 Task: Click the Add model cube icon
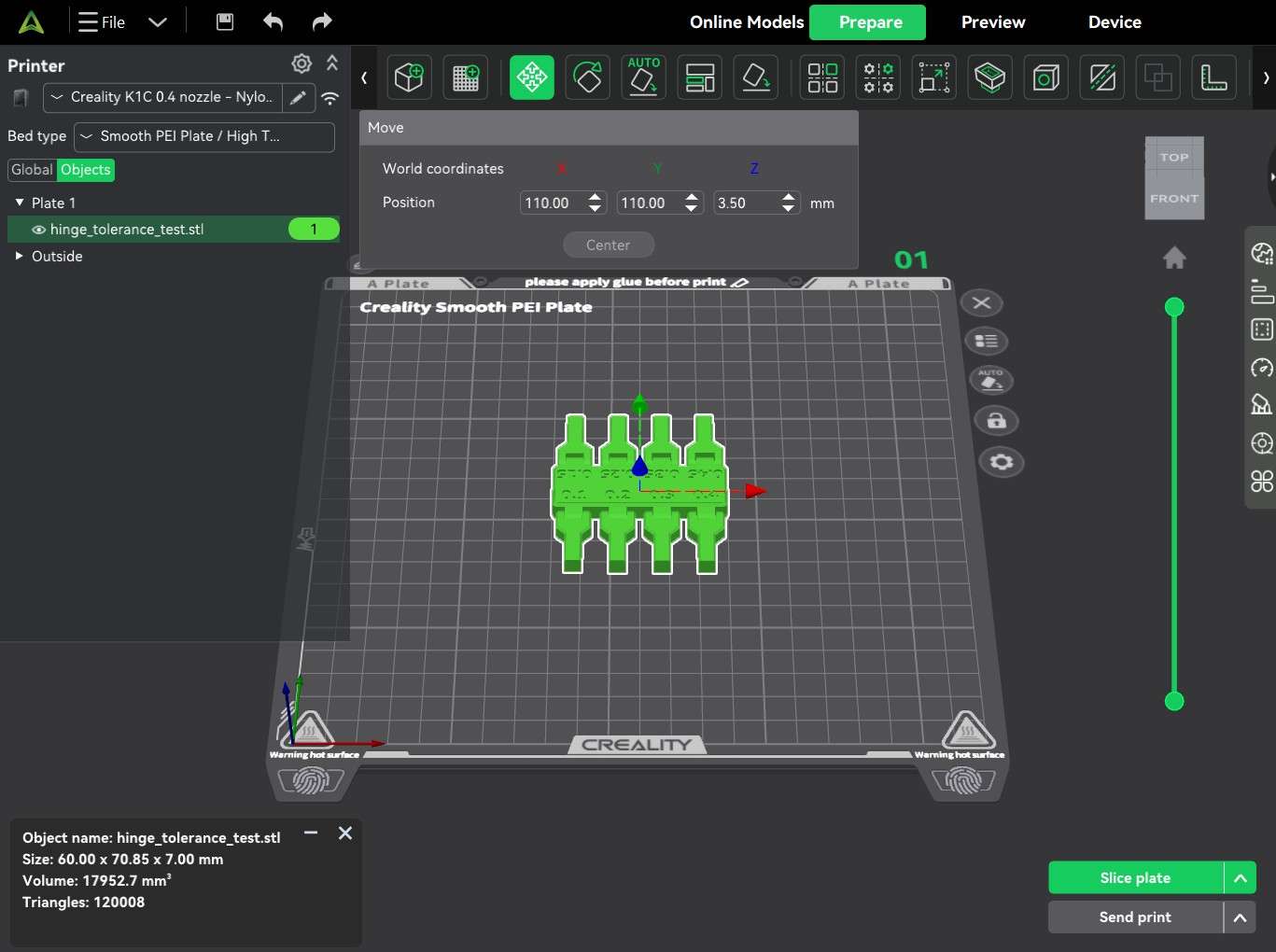point(409,77)
